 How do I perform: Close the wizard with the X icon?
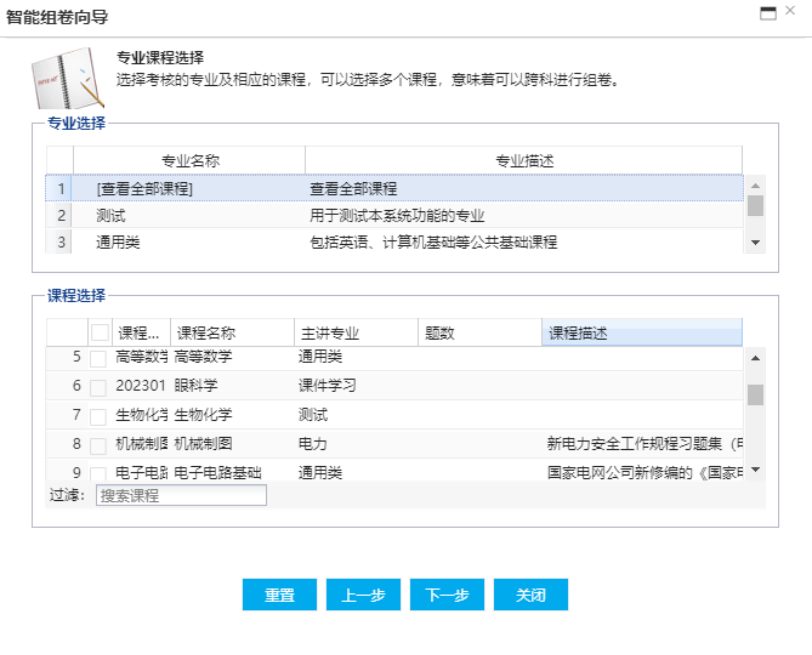tap(796, 12)
